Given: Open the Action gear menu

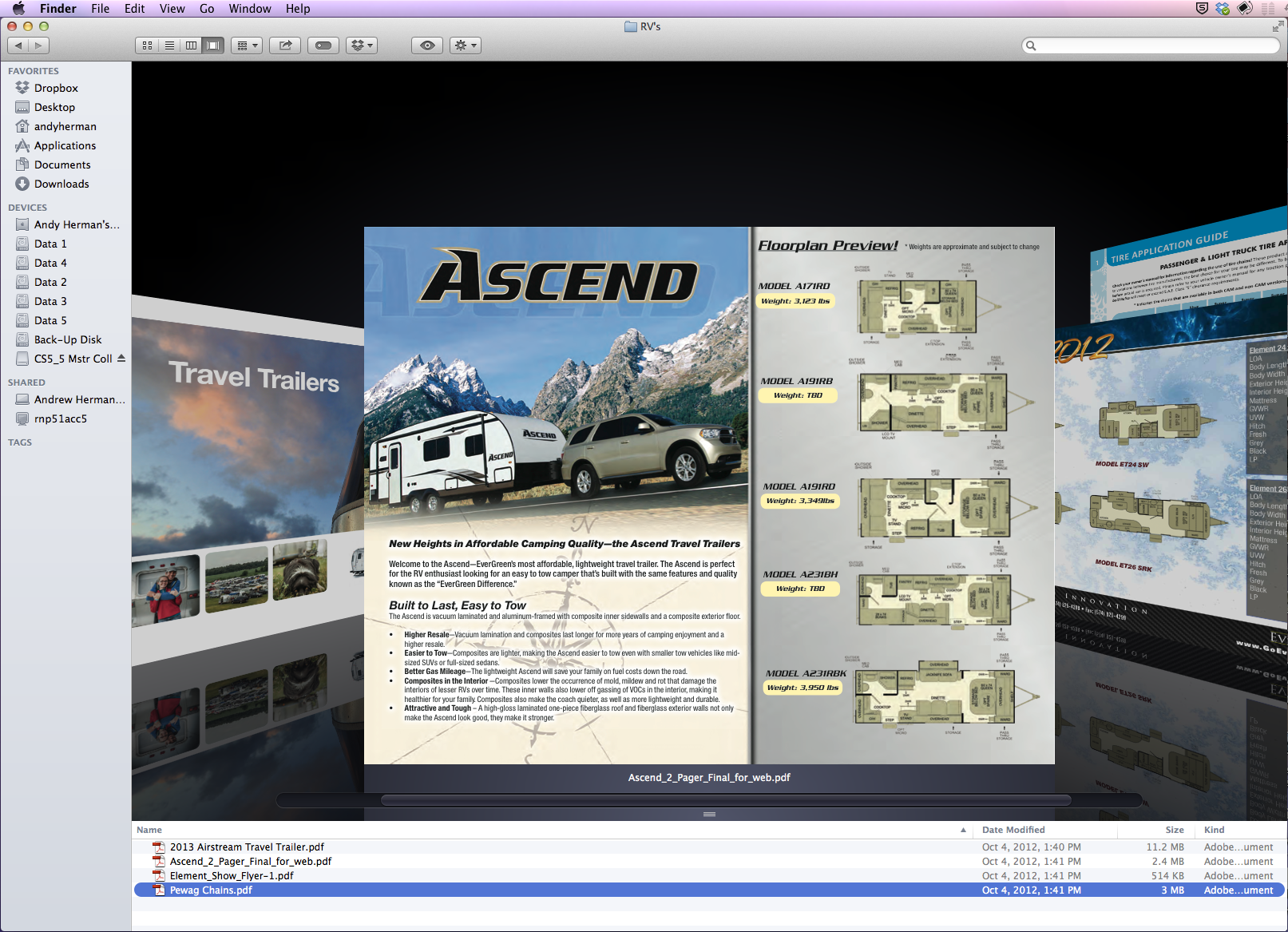Looking at the screenshot, I should tap(466, 46).
